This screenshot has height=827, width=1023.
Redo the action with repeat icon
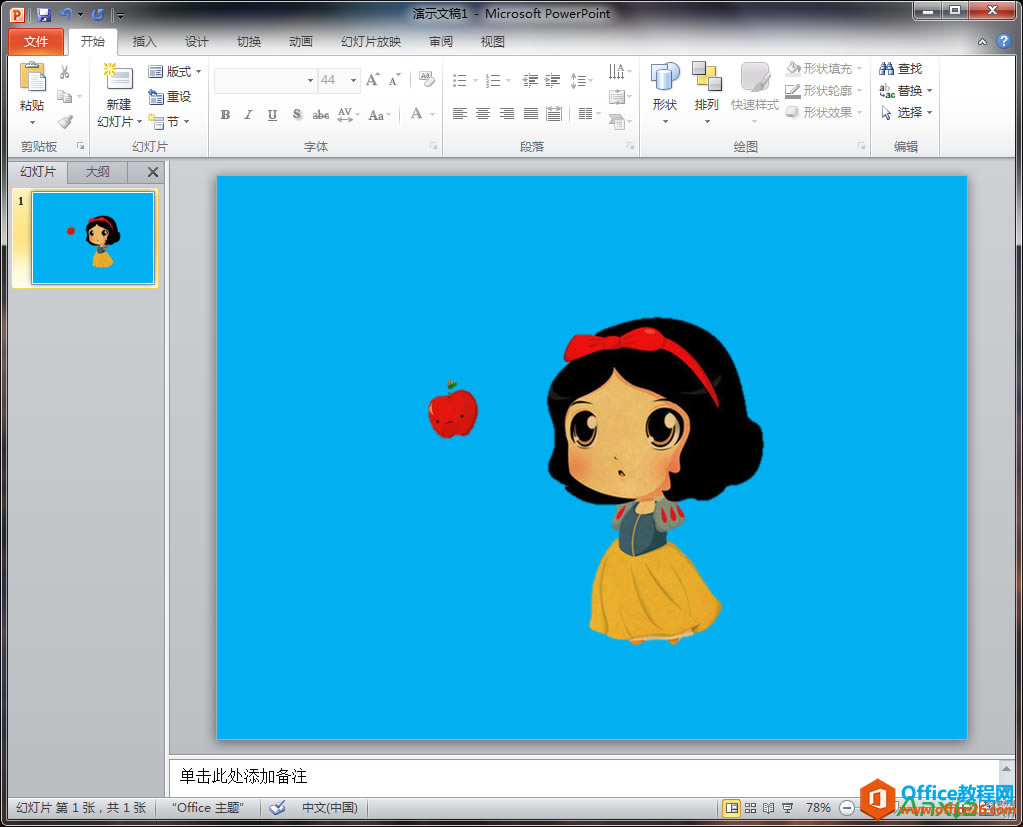click(x=99, y=14)
